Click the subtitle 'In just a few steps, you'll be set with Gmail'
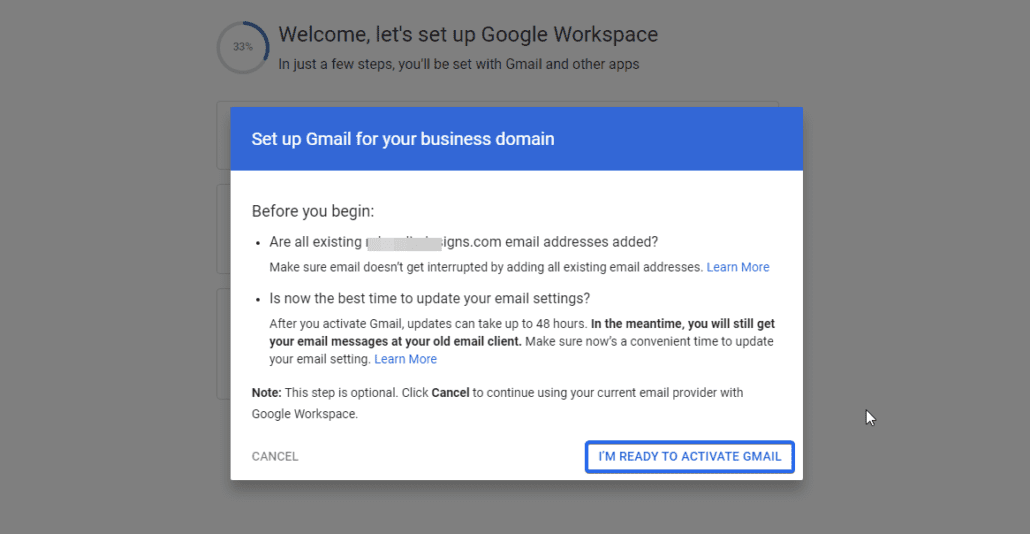The height and width of the screenshot is (534, 1030). [x=459, y=64]
